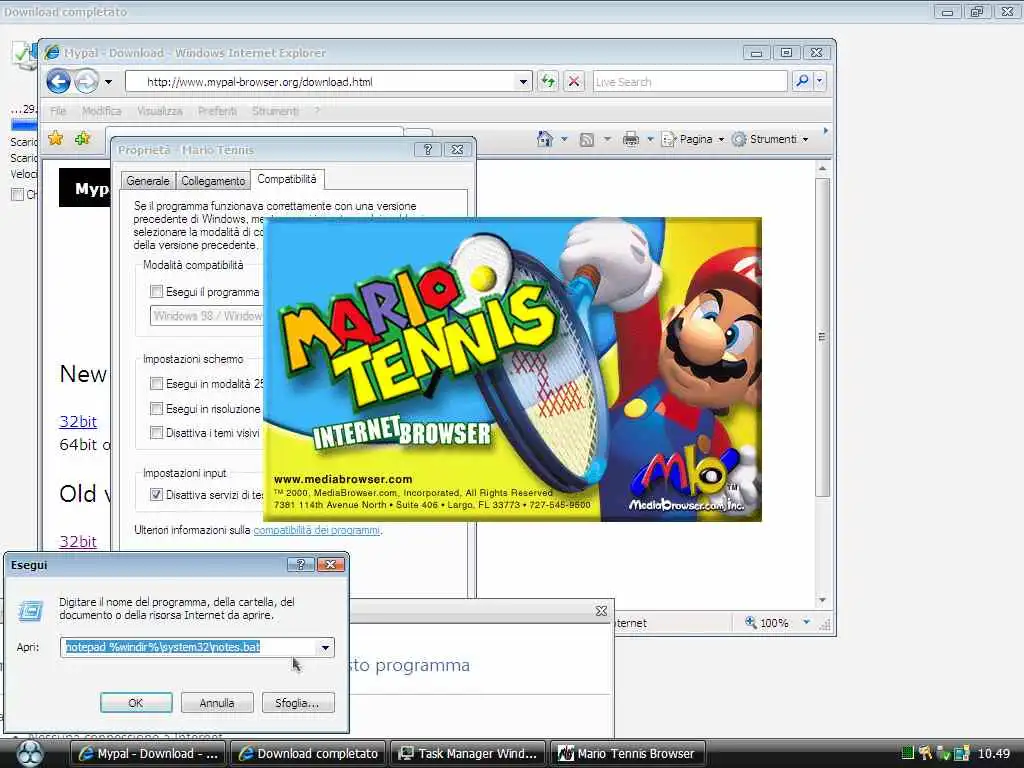Switch to 'Mypal - Download' taskbar button
1024x768 pixels.
[x=148, y=753]
